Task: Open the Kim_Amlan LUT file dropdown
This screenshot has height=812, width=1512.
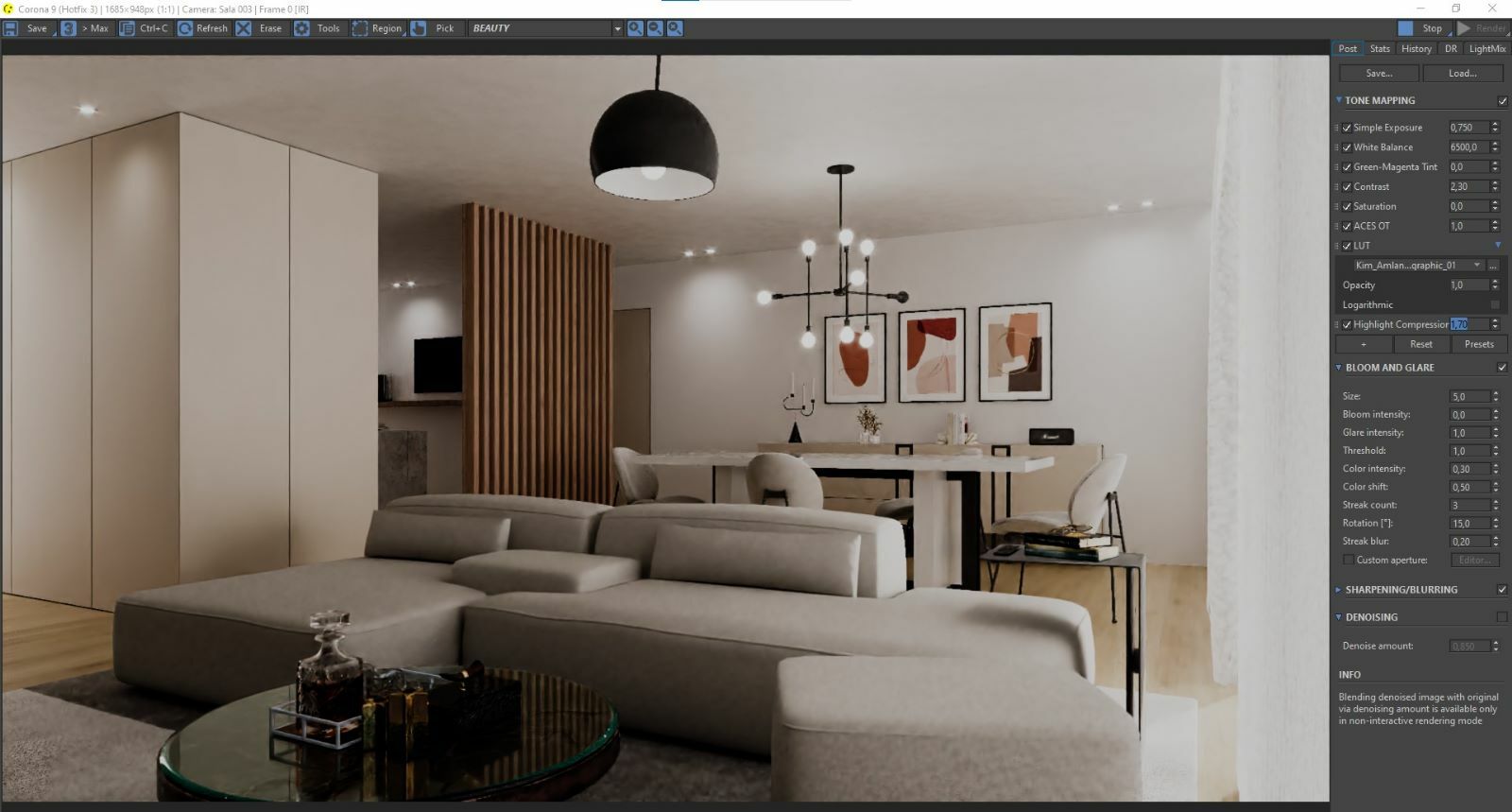Action: tap(1477, 266)
